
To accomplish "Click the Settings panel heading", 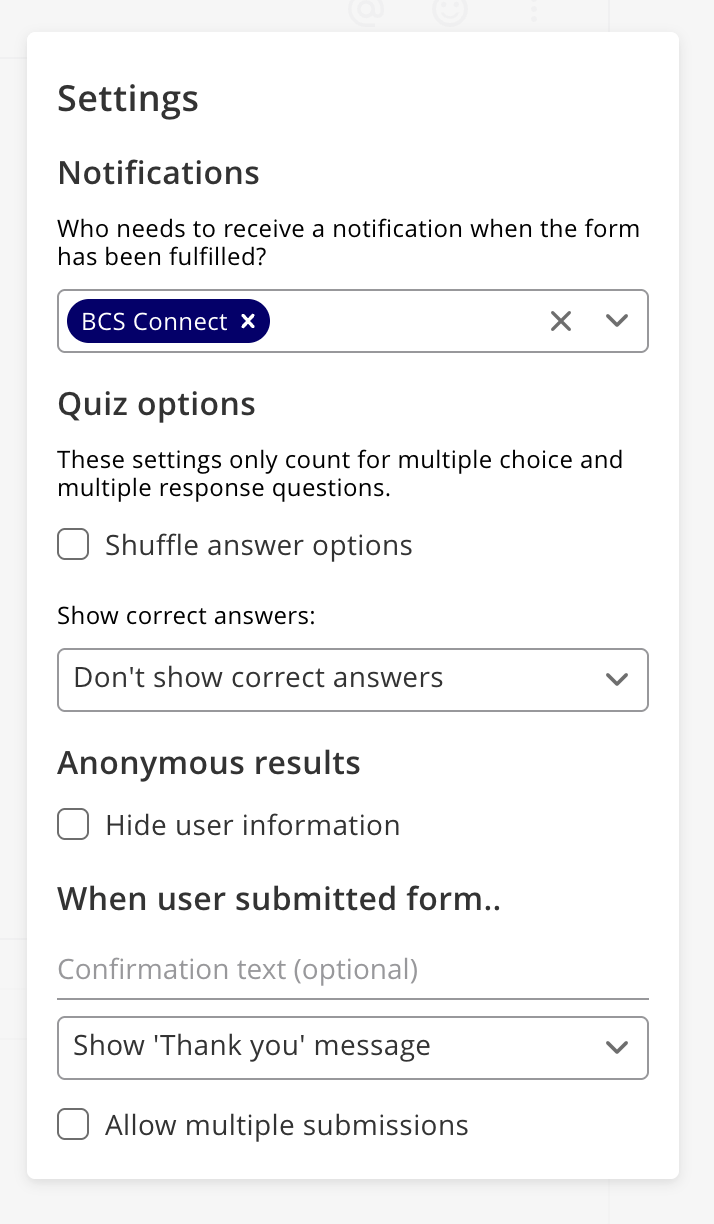I will (x=128, y=99).
